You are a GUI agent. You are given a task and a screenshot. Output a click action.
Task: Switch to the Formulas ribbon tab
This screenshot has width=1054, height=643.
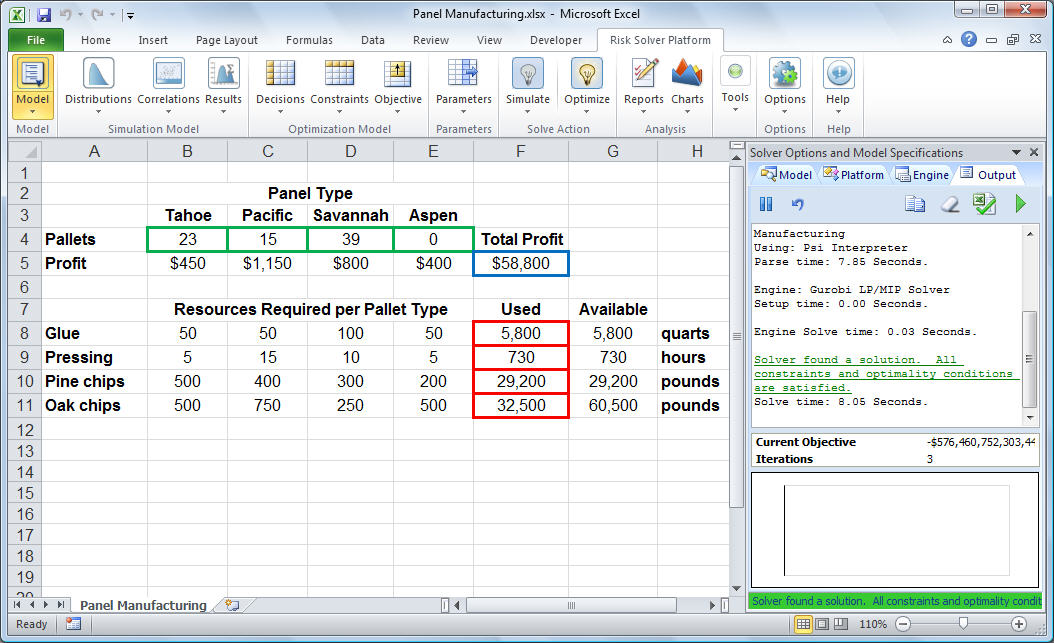tap(309, 40)
